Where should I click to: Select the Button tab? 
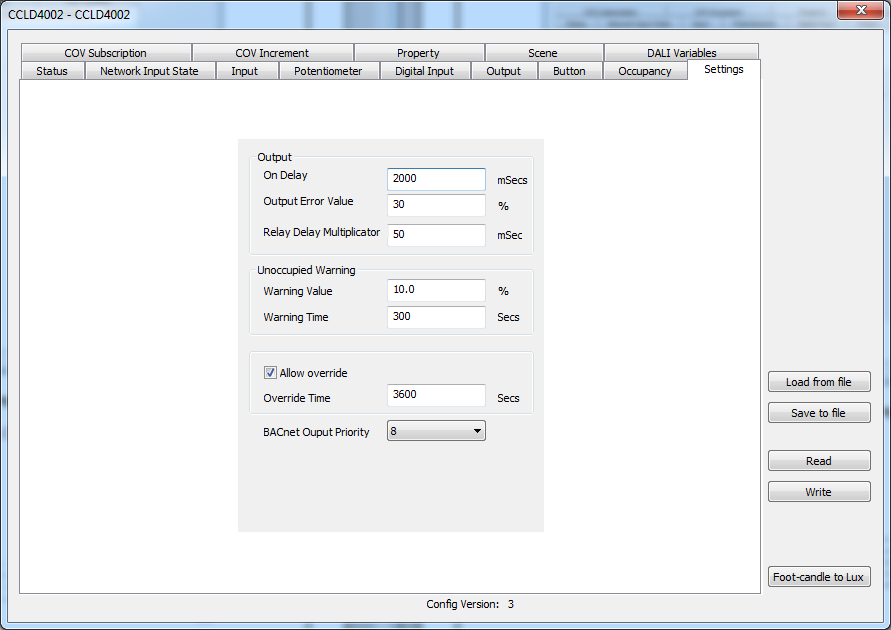569,71
